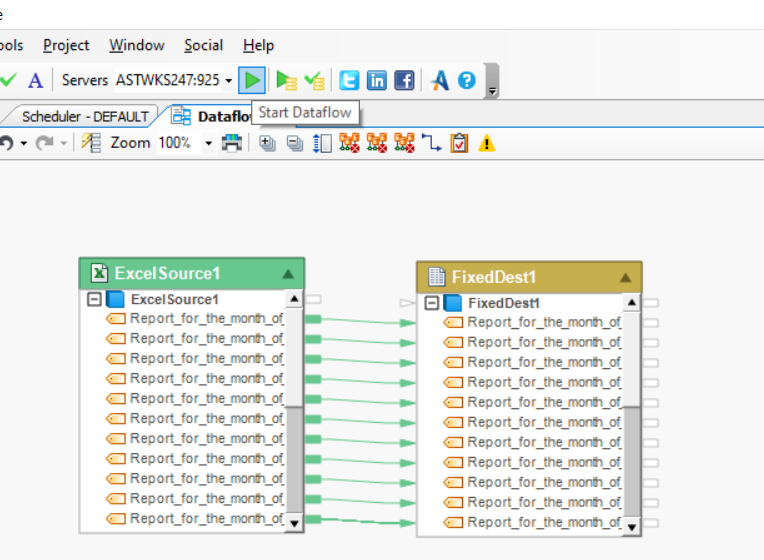Image resolution: width=764 pixels, height=560 pixels.
Task: Click the auto-size column icon after Collapse All
Action: [x=322, y=143]
